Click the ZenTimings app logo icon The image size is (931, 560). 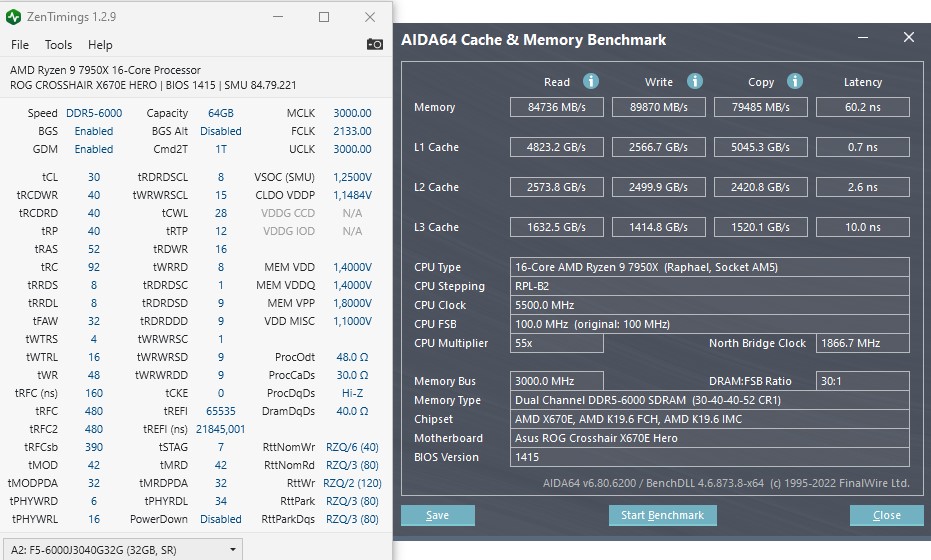(x=13, y=17)
